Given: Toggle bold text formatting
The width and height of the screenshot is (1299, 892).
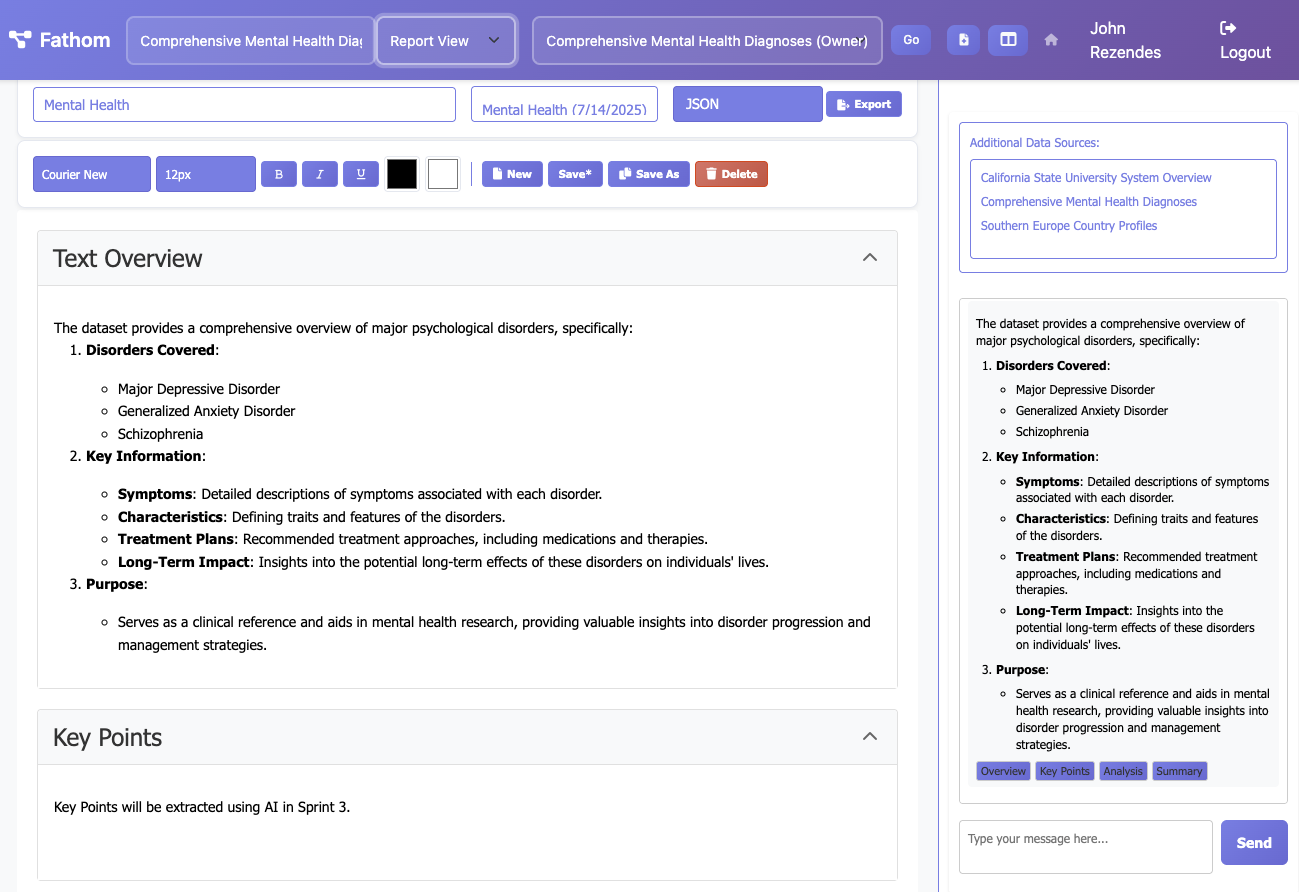Looking at the screenshot, I should [279, 174].
